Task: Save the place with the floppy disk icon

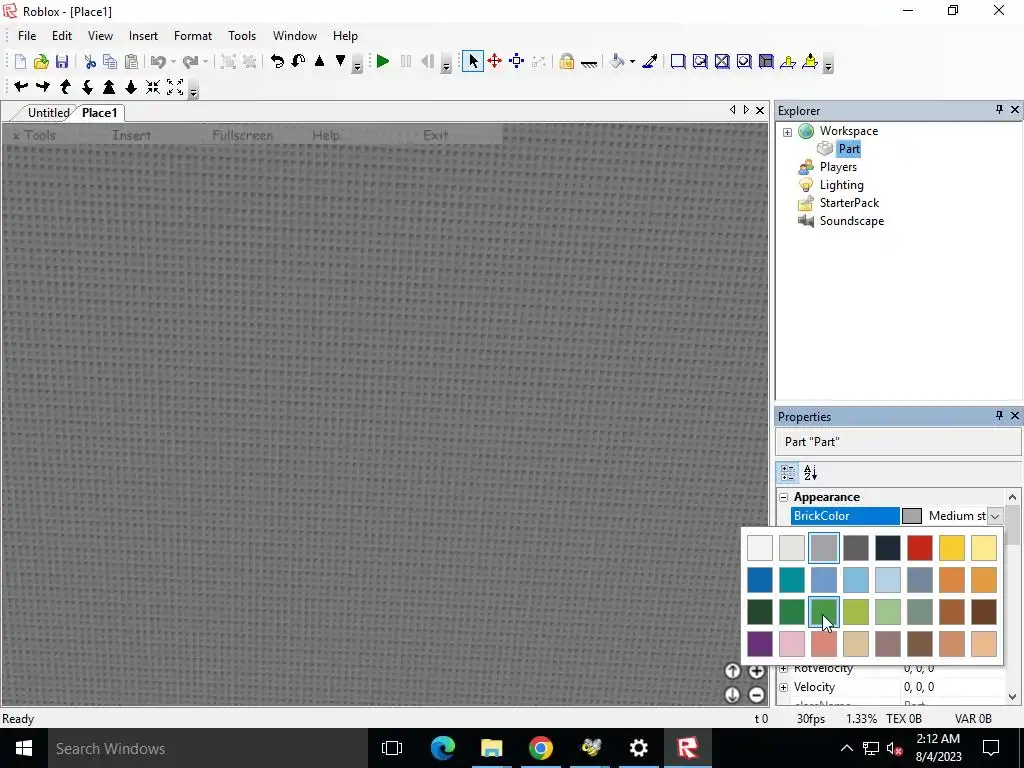Action: (x=62, y=61)
